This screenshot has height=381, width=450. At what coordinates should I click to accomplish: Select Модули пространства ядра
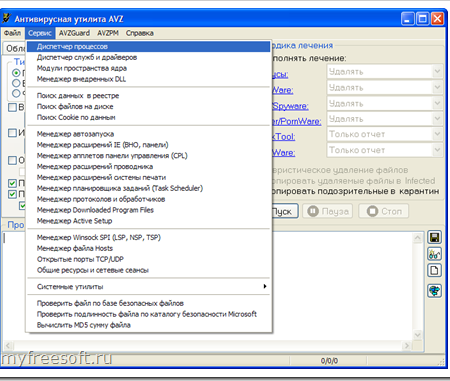tap(149, 68)
